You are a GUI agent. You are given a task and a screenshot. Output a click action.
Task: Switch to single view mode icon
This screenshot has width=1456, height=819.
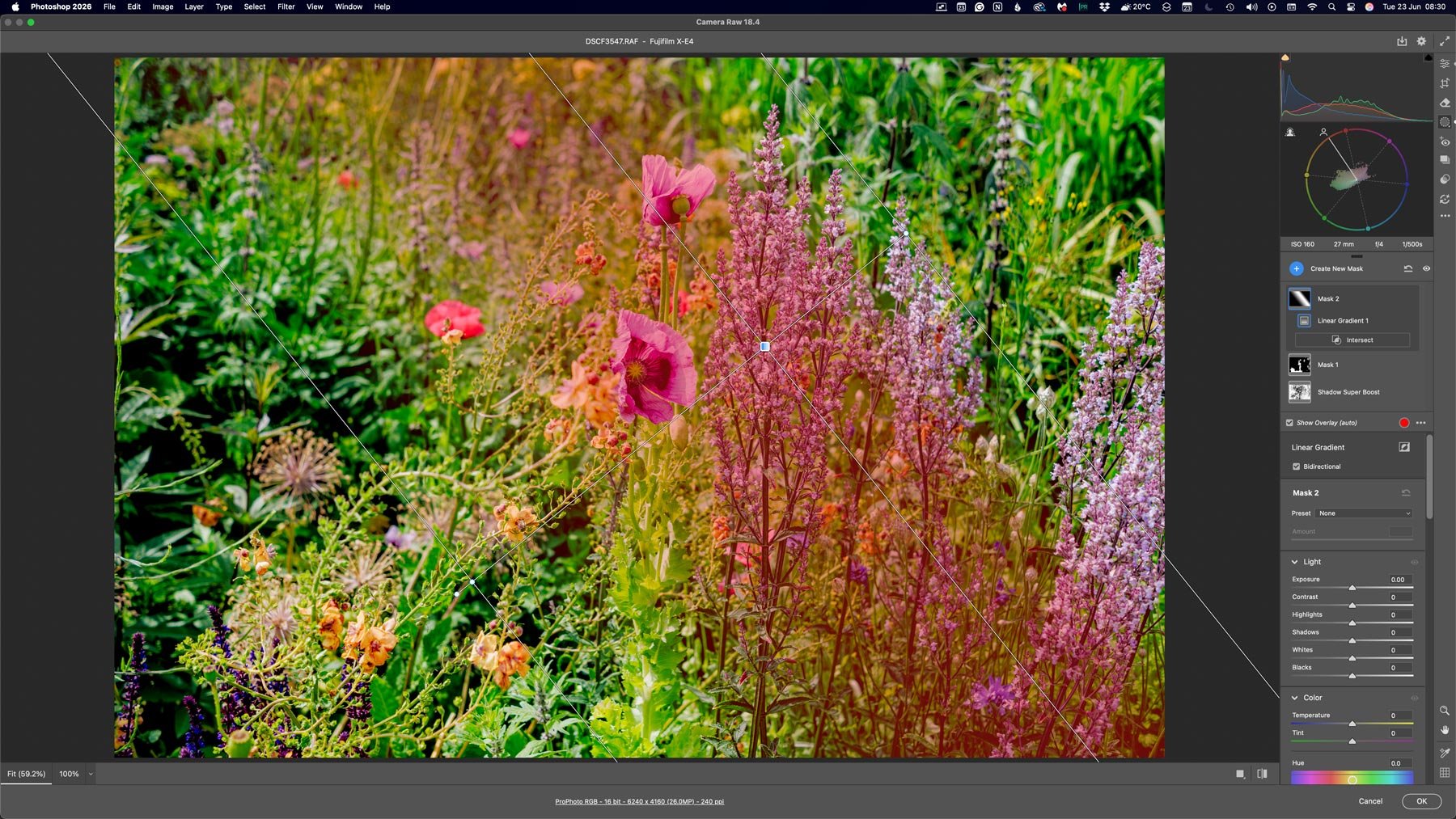coord(1240,774)
